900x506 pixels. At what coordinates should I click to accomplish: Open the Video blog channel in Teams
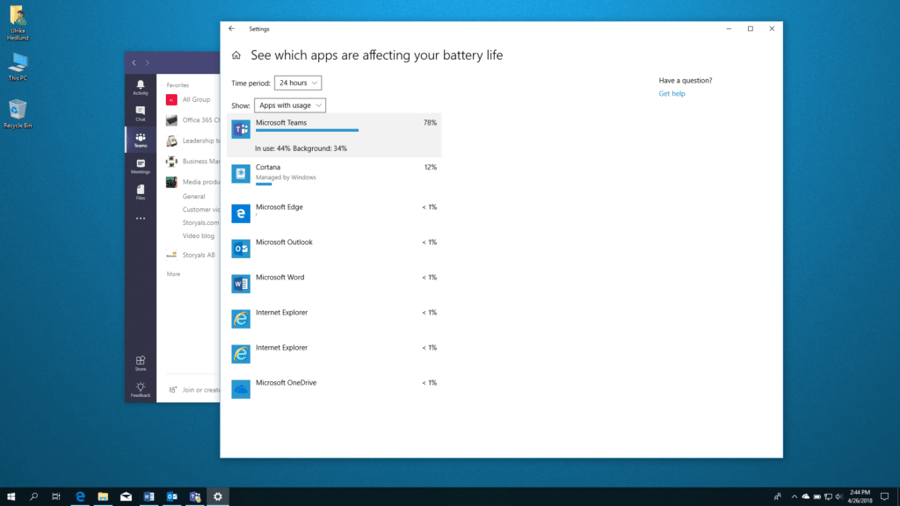[x=198, y=236]
